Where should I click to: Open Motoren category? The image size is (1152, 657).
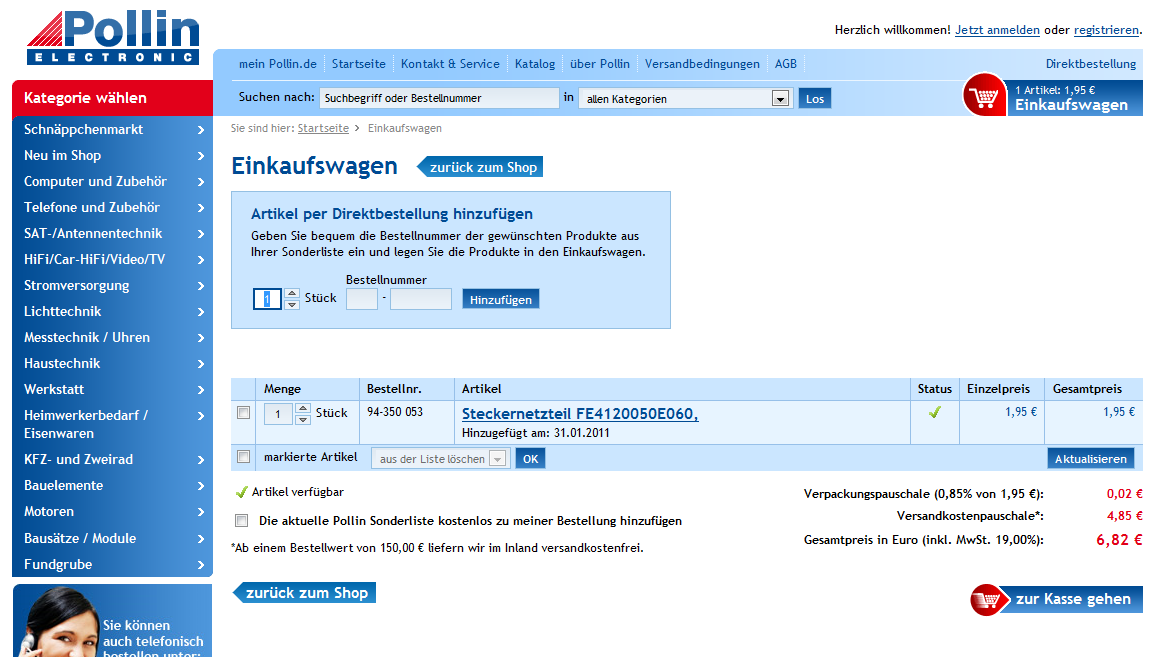pyautogui.click(x=112, y=511)
